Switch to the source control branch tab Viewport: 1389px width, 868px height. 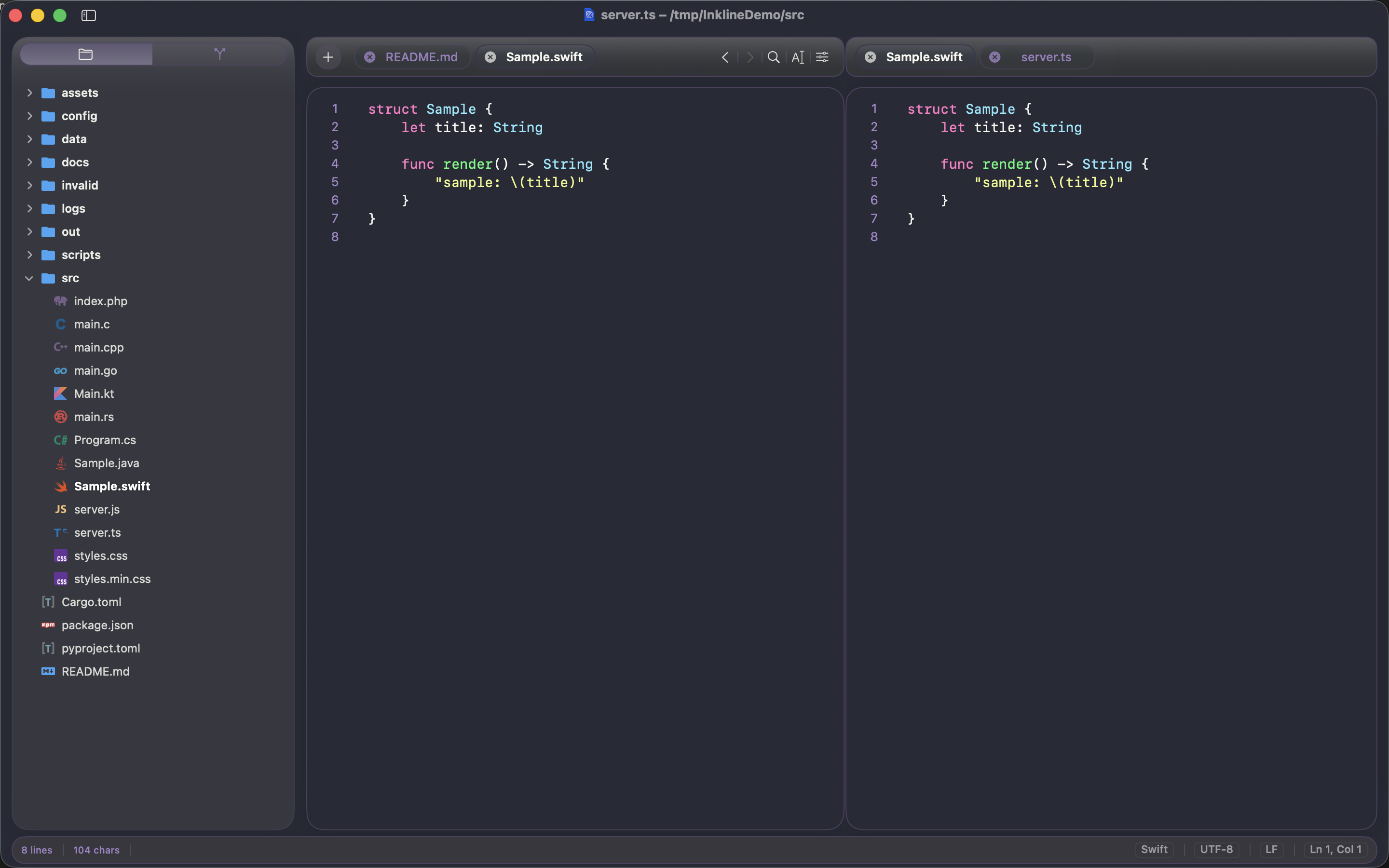coord(219,54)
